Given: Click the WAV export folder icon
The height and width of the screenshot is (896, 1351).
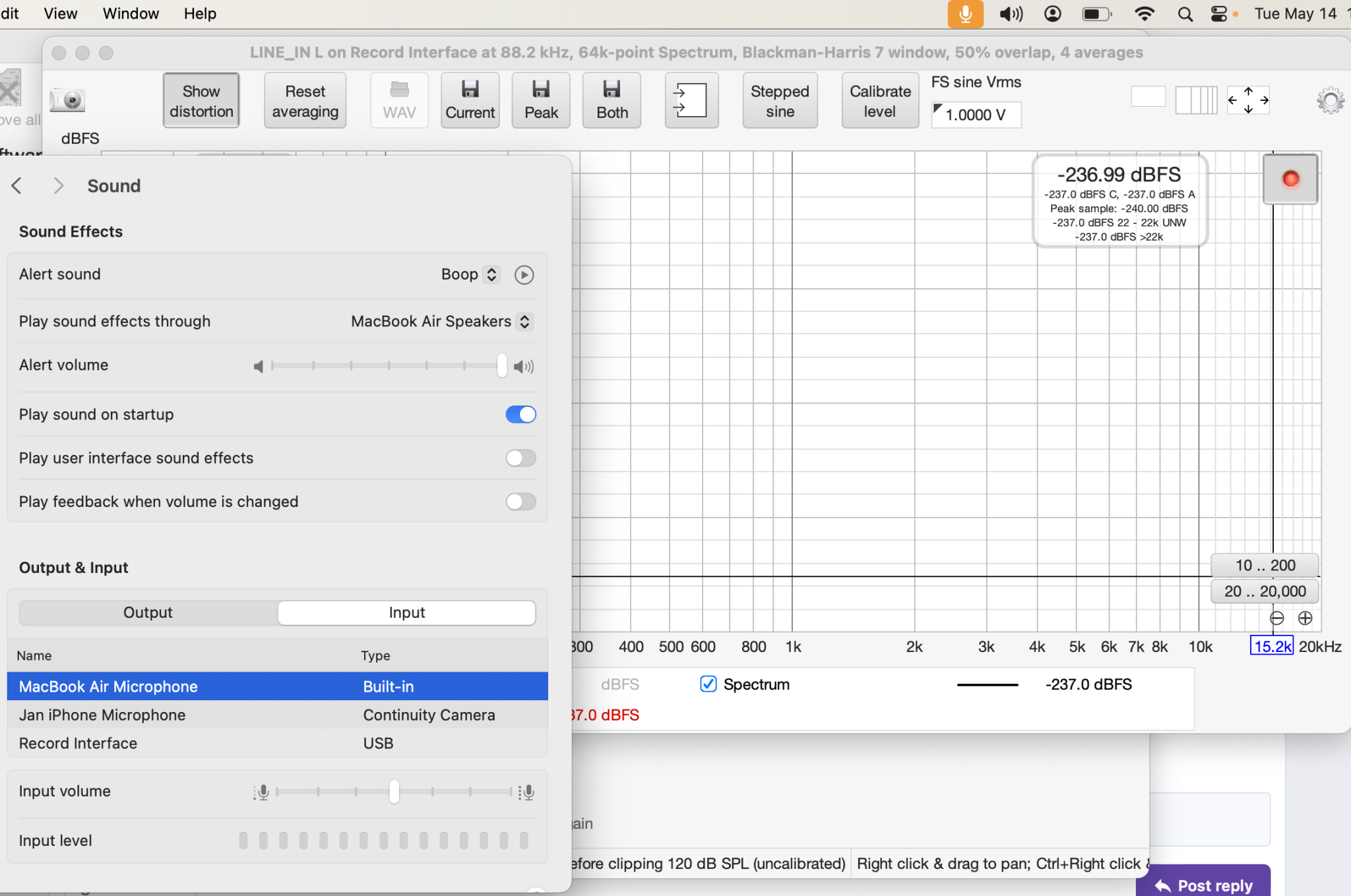Looking at the screenshot, I should coord(399,100).
